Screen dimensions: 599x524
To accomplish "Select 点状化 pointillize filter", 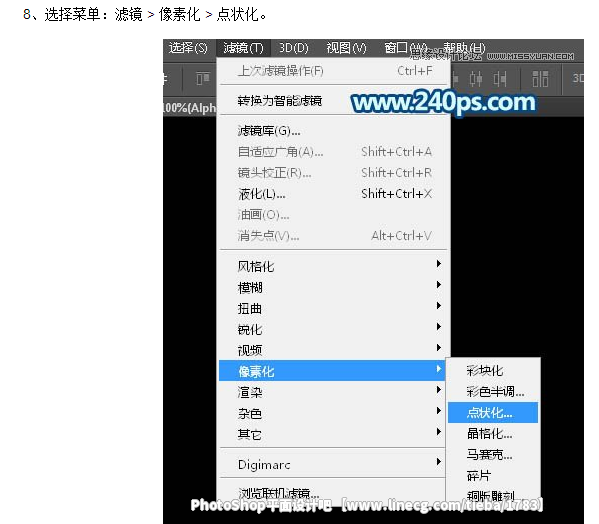I will coord(493,412).
